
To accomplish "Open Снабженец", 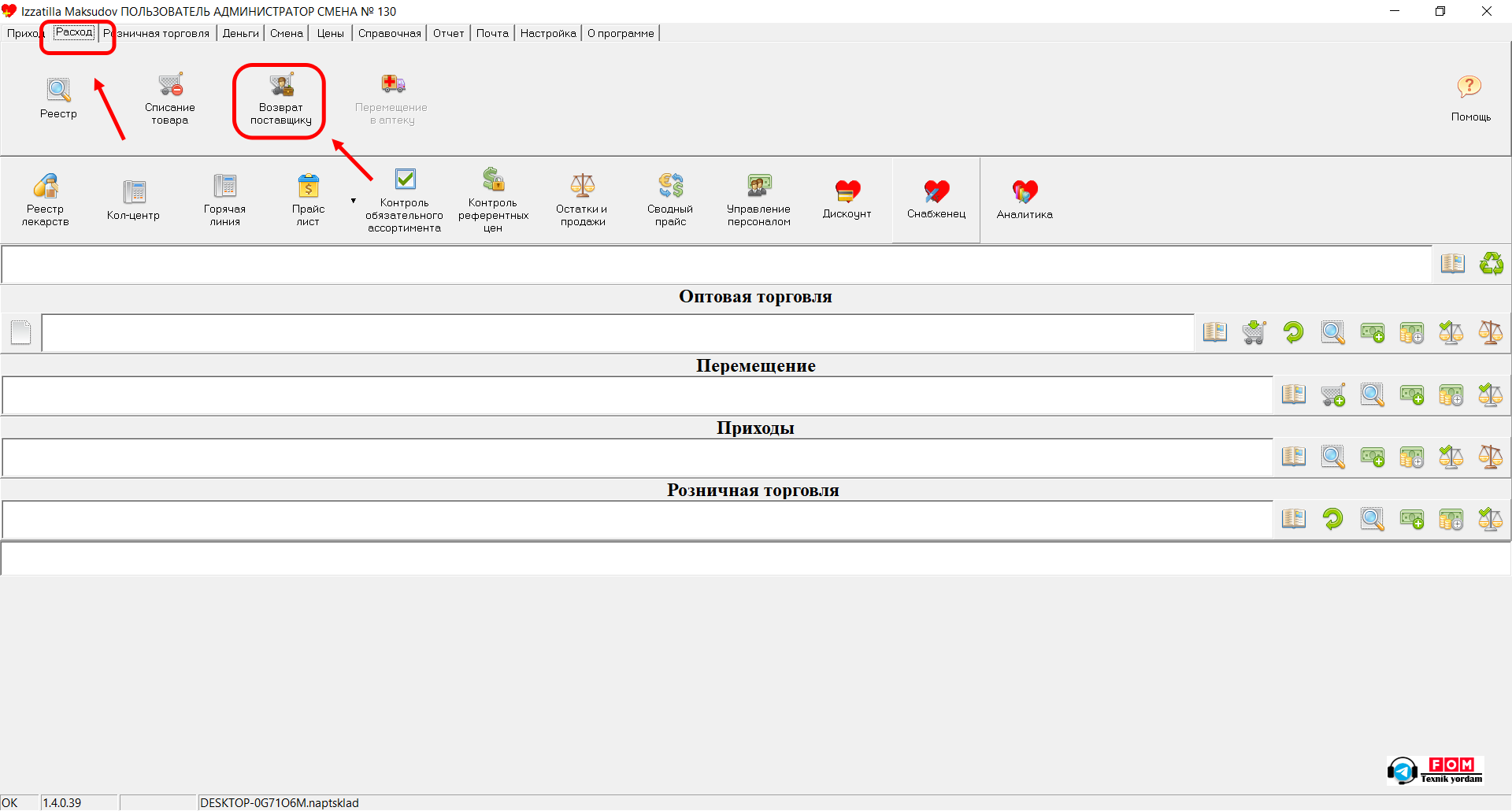I will 936,201.
